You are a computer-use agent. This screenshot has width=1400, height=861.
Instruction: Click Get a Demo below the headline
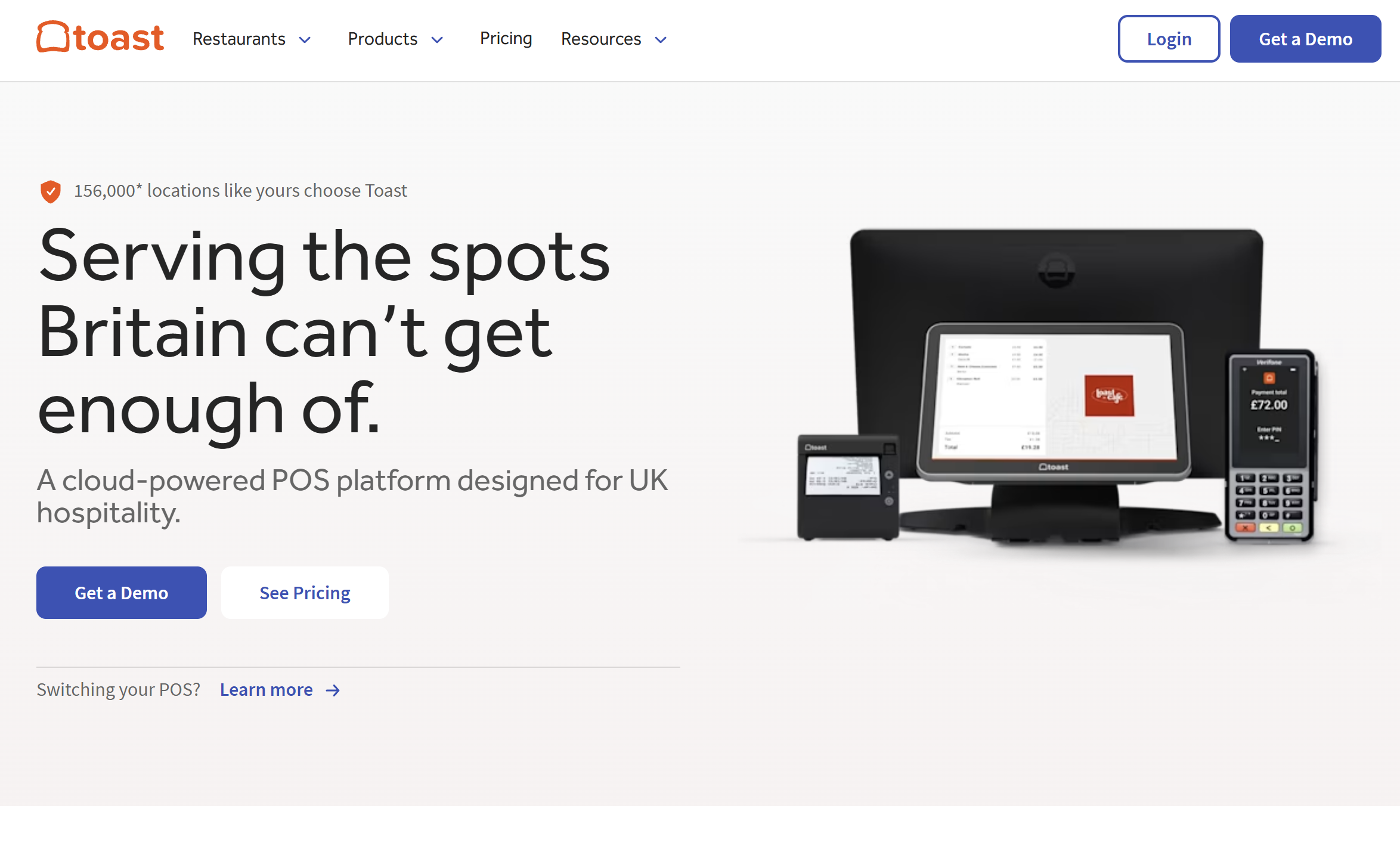(x=122, y=593)
